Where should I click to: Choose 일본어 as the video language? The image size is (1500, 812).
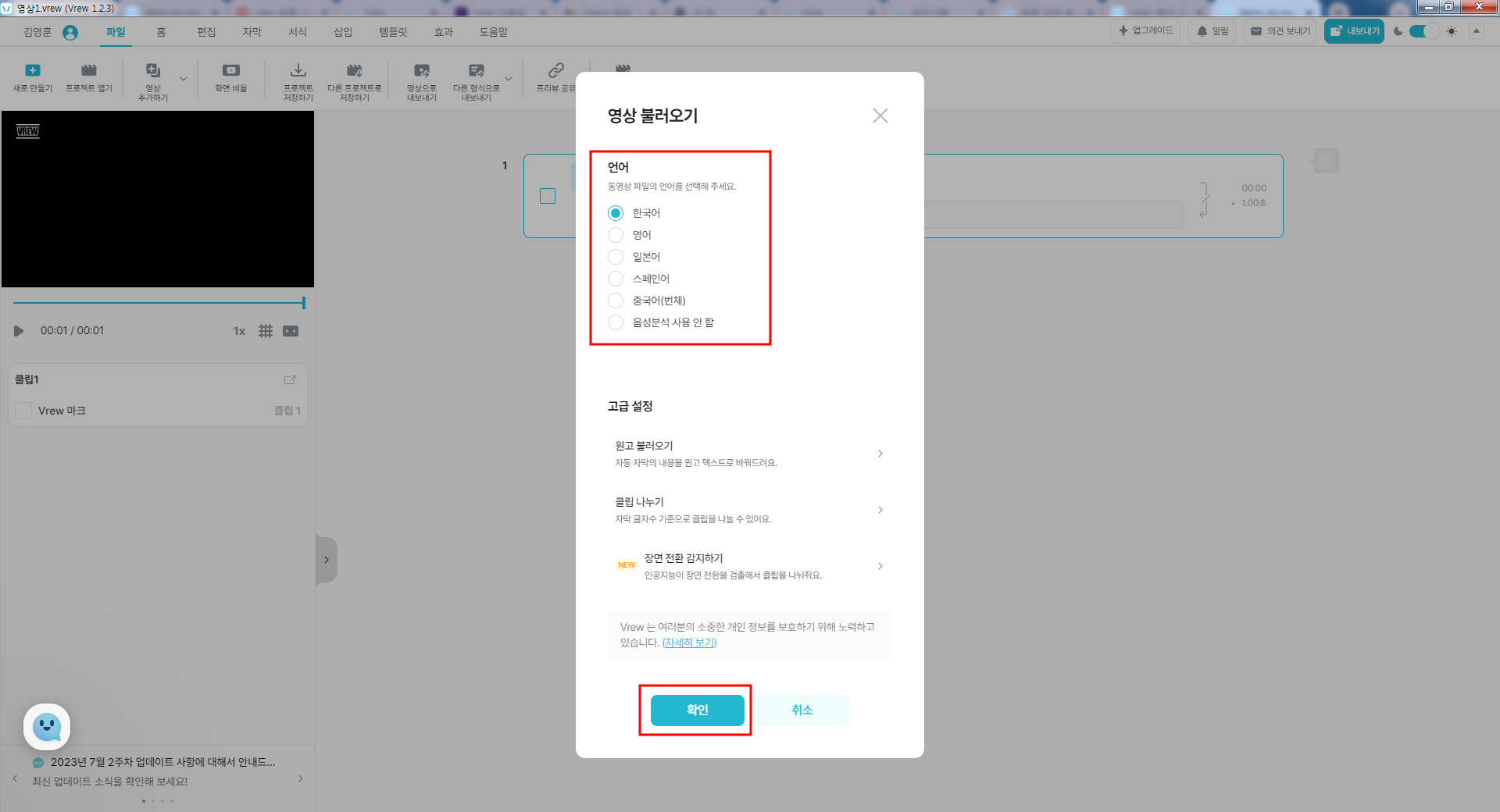[x=616, y=256]
